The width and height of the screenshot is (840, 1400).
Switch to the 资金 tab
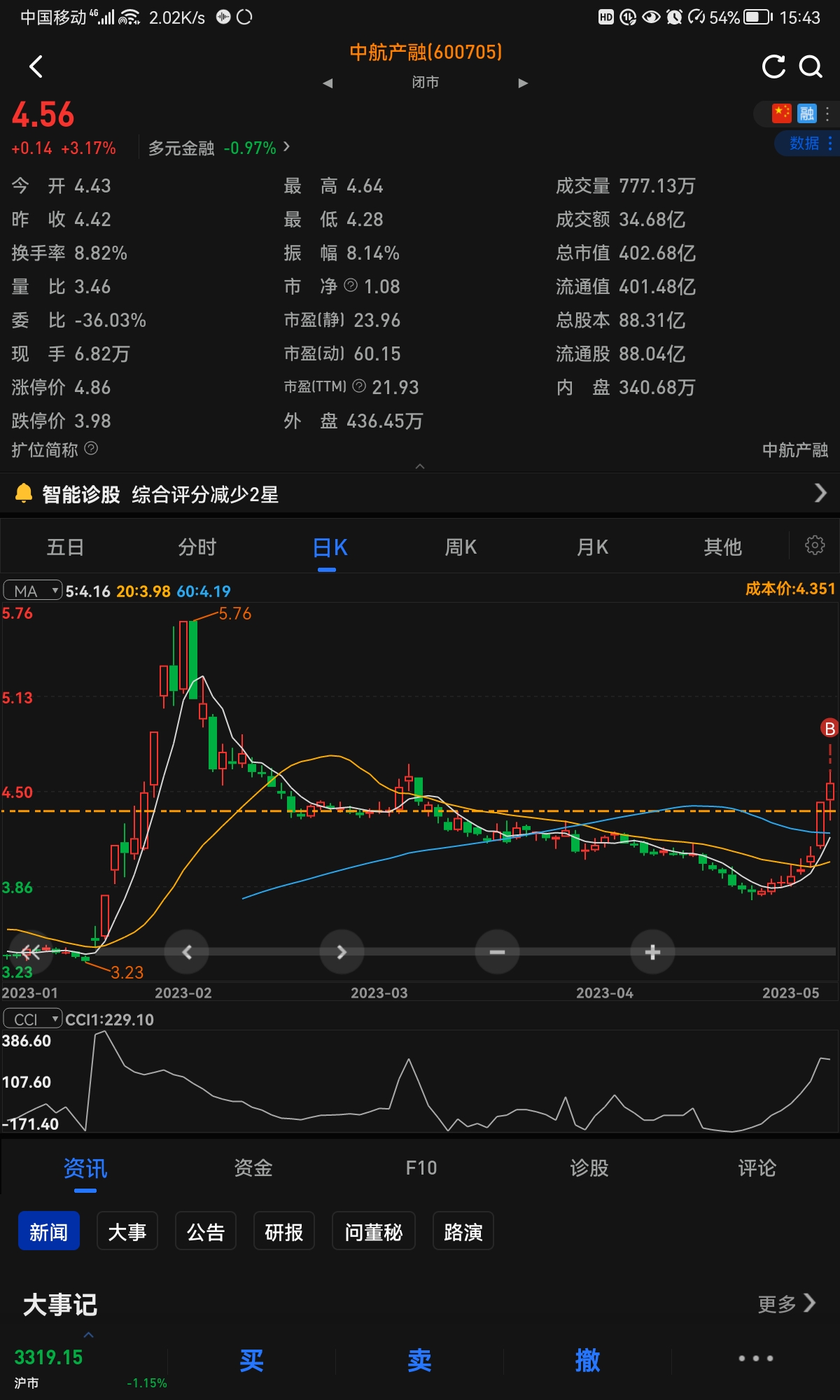tap(253, 1168)
